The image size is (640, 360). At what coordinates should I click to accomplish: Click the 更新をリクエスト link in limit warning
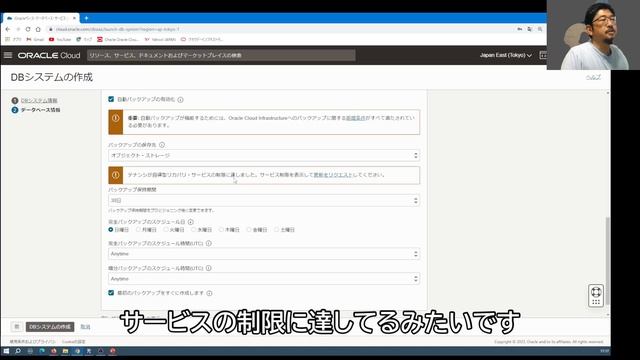click(332, 175)
